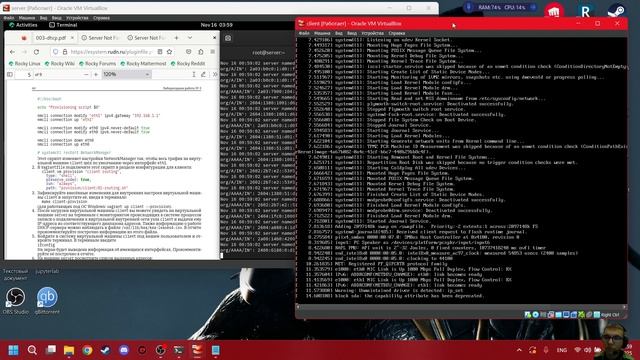640x360 pixels.
Task: Go back in the Firefox browser
Action: (12, 52)
